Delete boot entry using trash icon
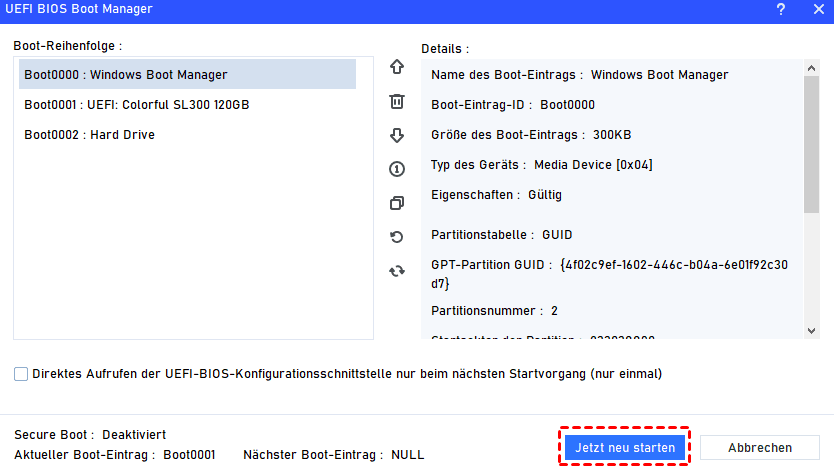 (x=397, y=101)
